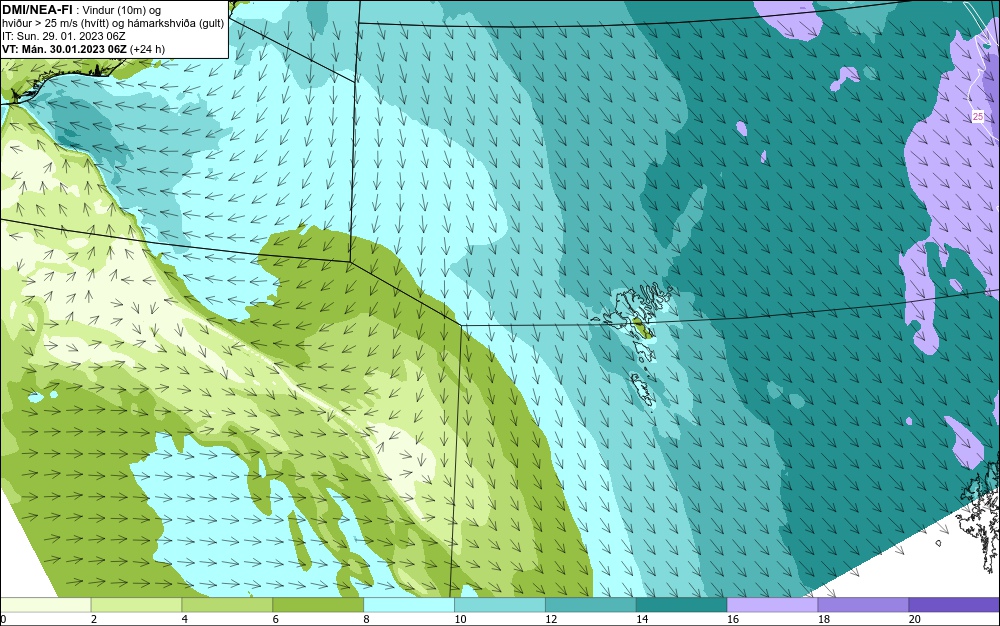Click the legend scale label '6'

[276, 619]
